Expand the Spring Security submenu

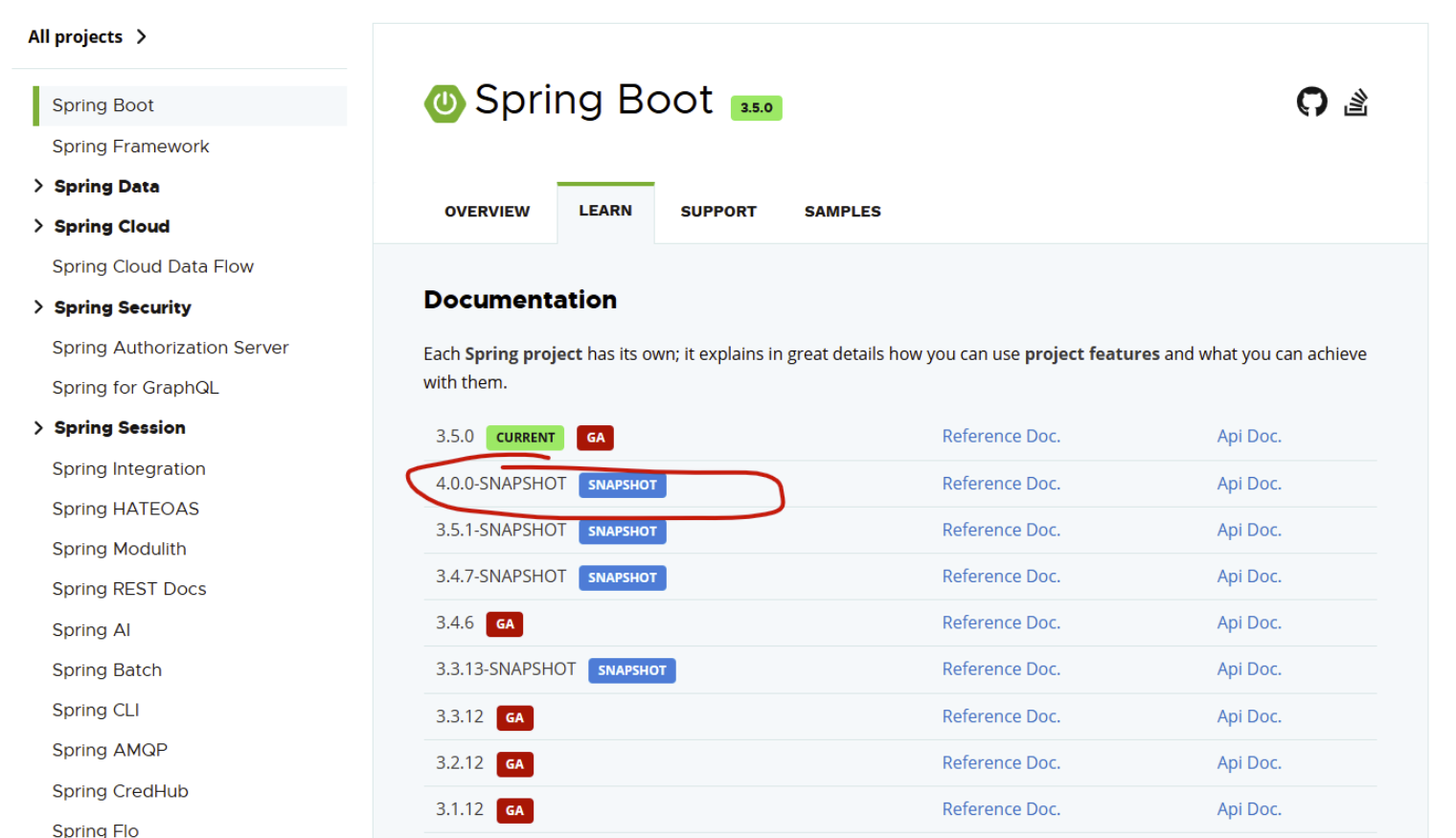38,307
